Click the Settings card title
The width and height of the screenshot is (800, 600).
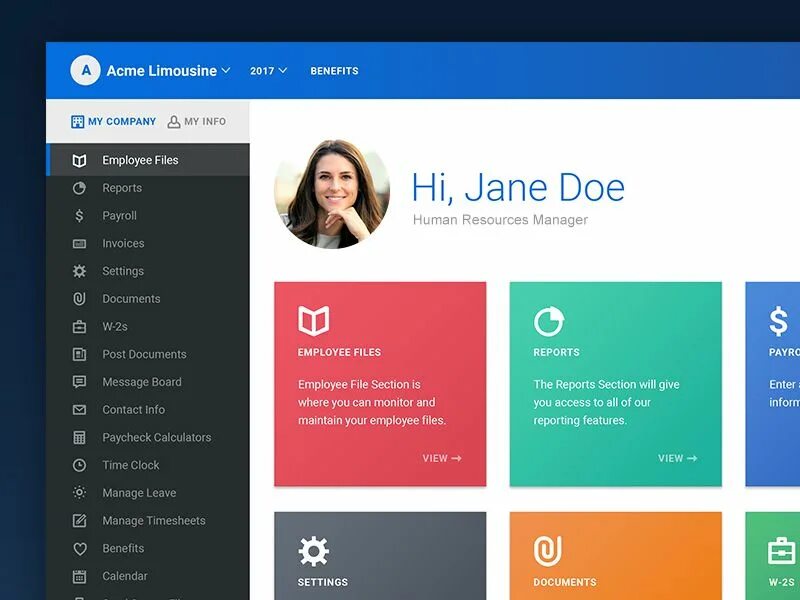pyautogui.click(x=322, y=582)
